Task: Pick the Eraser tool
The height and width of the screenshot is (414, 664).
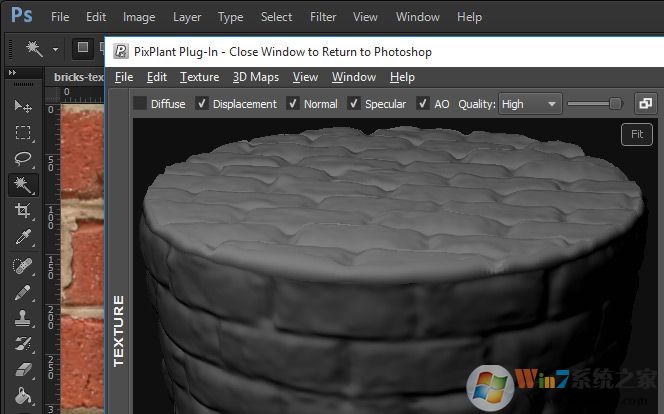Action: tap(22, 370)
